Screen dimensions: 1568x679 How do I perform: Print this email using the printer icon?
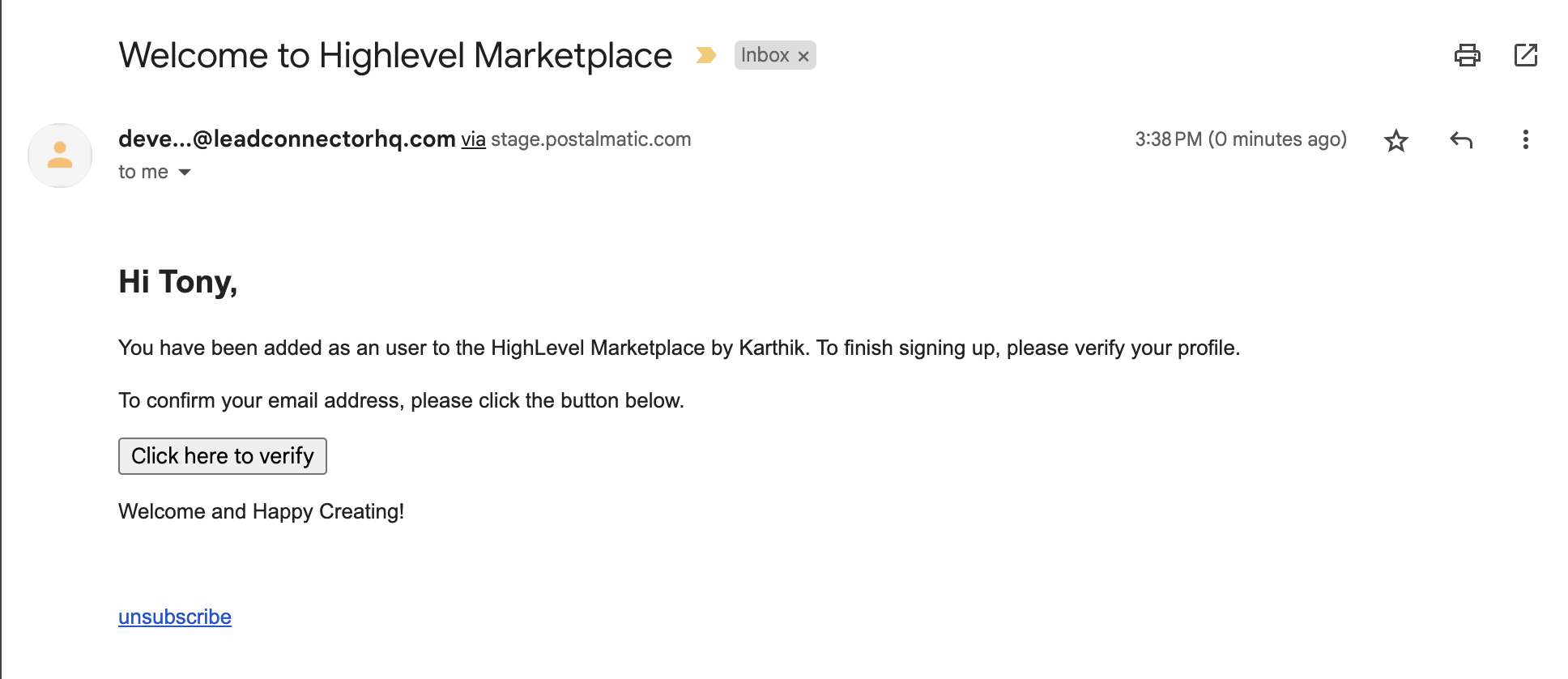click(1467, 55)
